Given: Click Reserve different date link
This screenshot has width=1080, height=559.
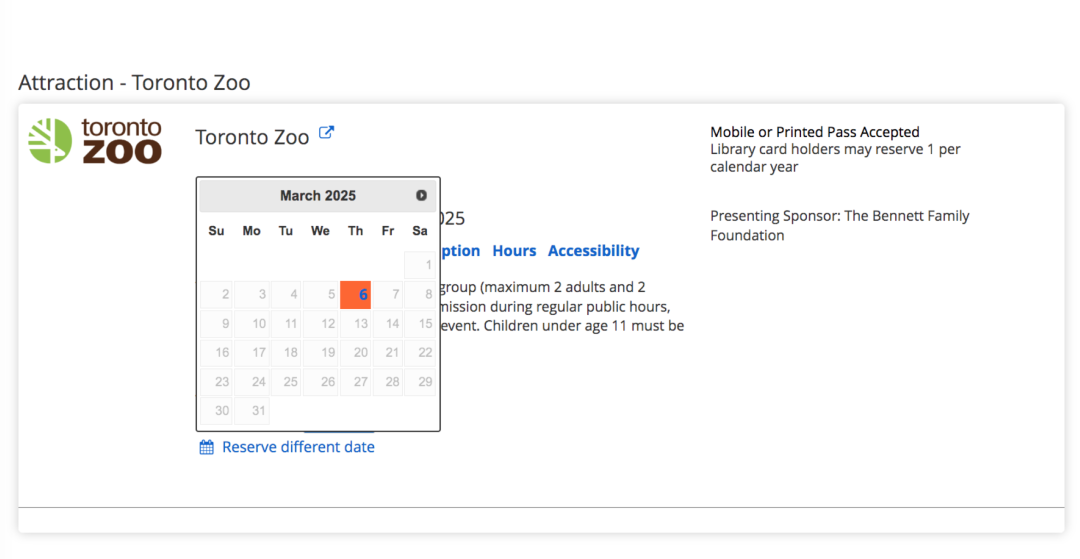Looking at the screenshot, I should click(x=298, y=447).
